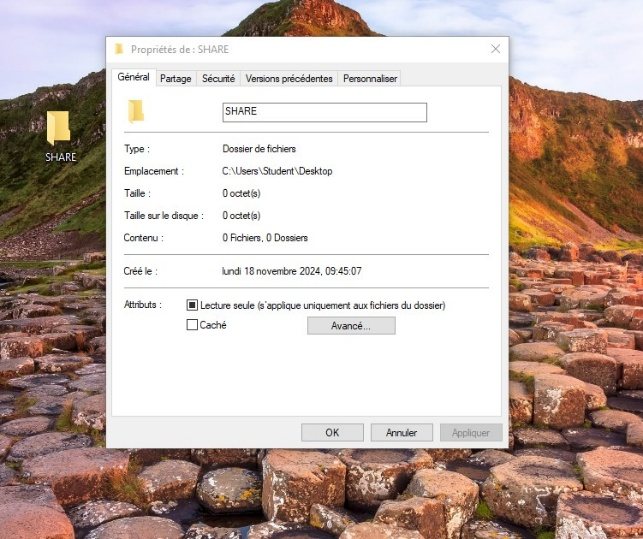The width and height of the screenshot is (643, 539).
Task: Click the SHARE folder name field
Action: (324, 112)
